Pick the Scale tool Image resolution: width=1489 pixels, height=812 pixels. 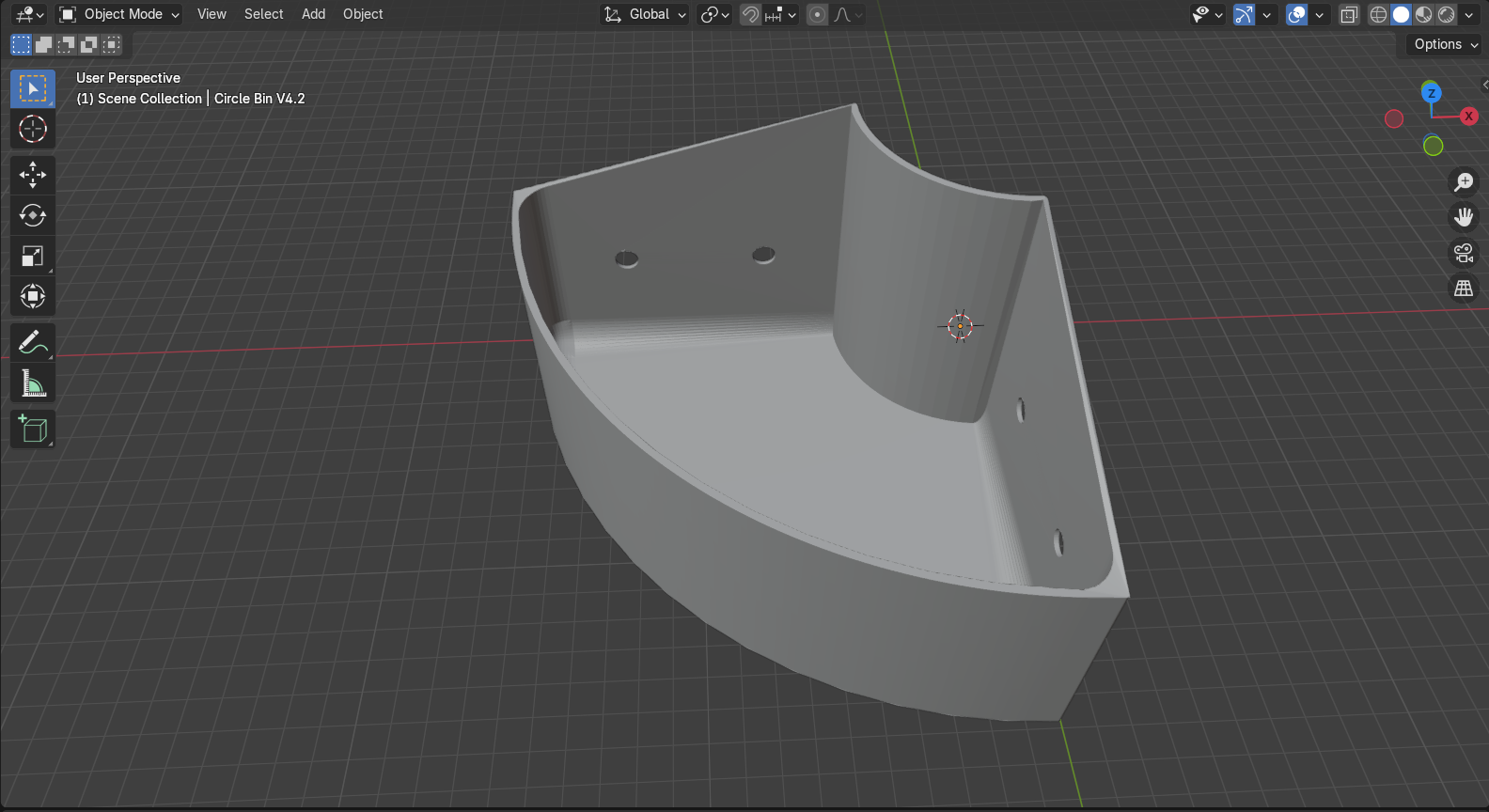pyautogui.click(x=33, y=256)
